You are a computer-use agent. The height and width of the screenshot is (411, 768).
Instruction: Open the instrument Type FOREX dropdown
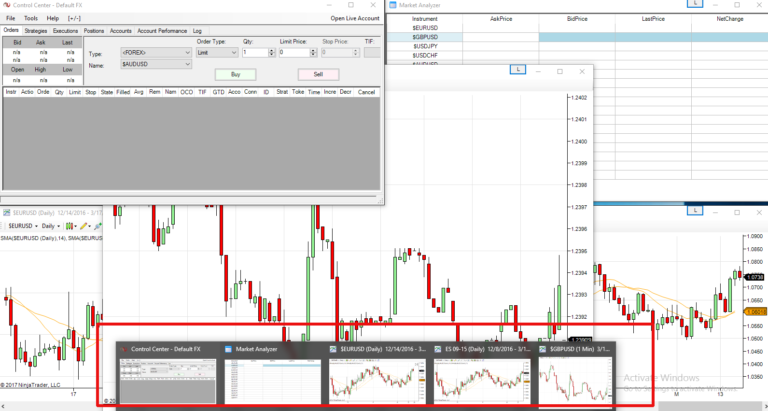point(155,52)
